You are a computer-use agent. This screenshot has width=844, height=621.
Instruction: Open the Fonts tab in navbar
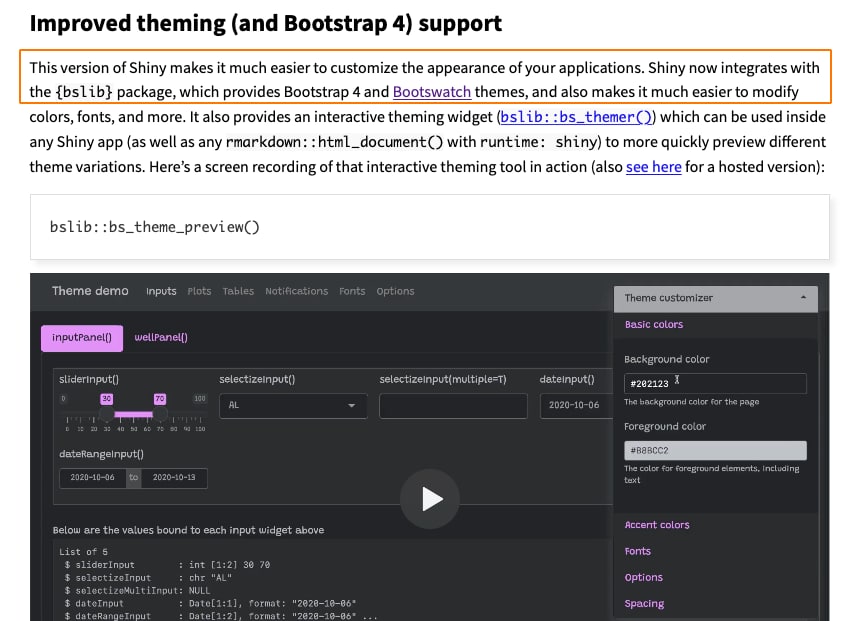point(352,291)
